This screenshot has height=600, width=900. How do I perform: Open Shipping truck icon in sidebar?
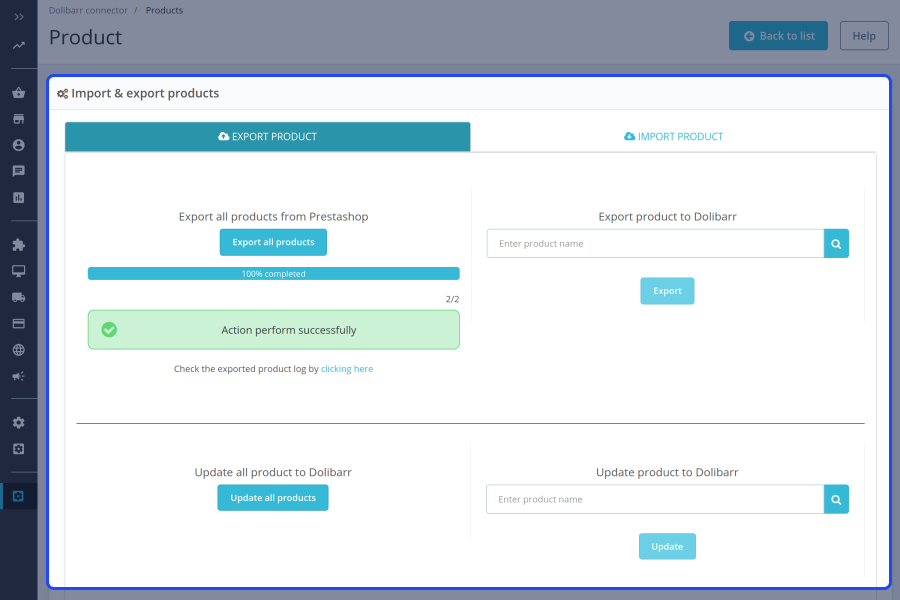coord(19,297)
